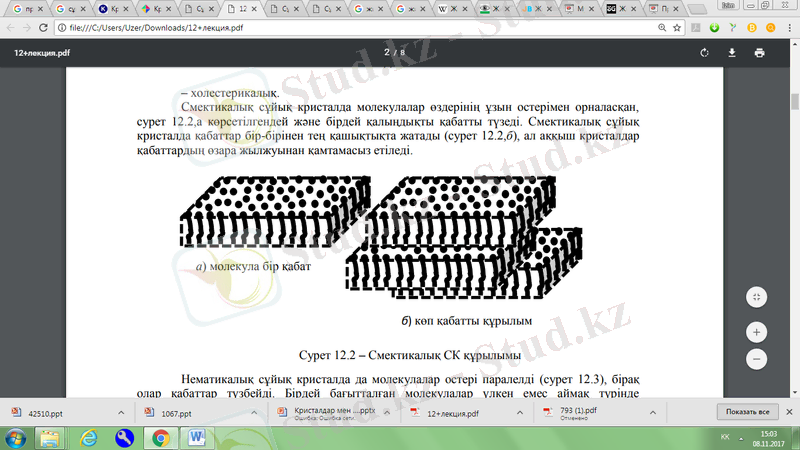Go back to previous page

[x=10, y=28]
